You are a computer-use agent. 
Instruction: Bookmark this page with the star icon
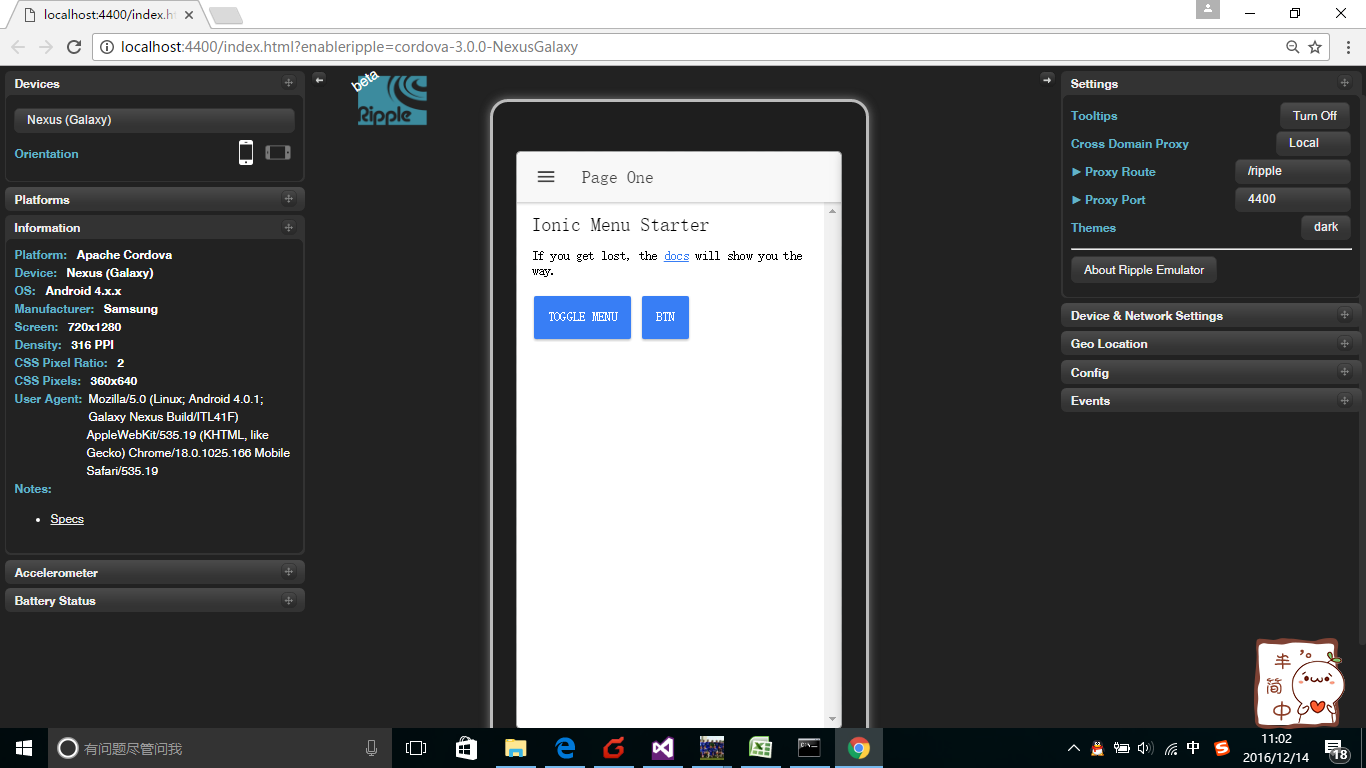pos(1315,47)
